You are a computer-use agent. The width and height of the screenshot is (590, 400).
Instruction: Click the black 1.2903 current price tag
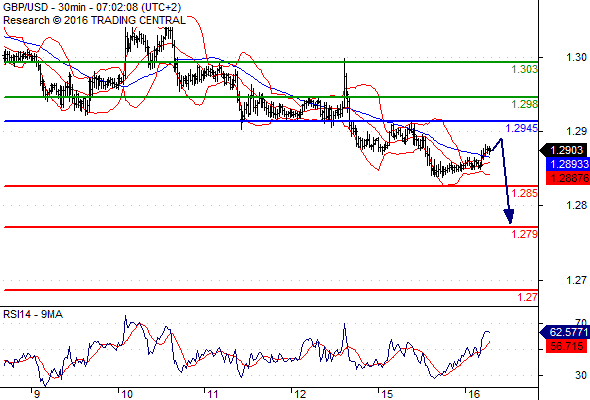(564, 150)
